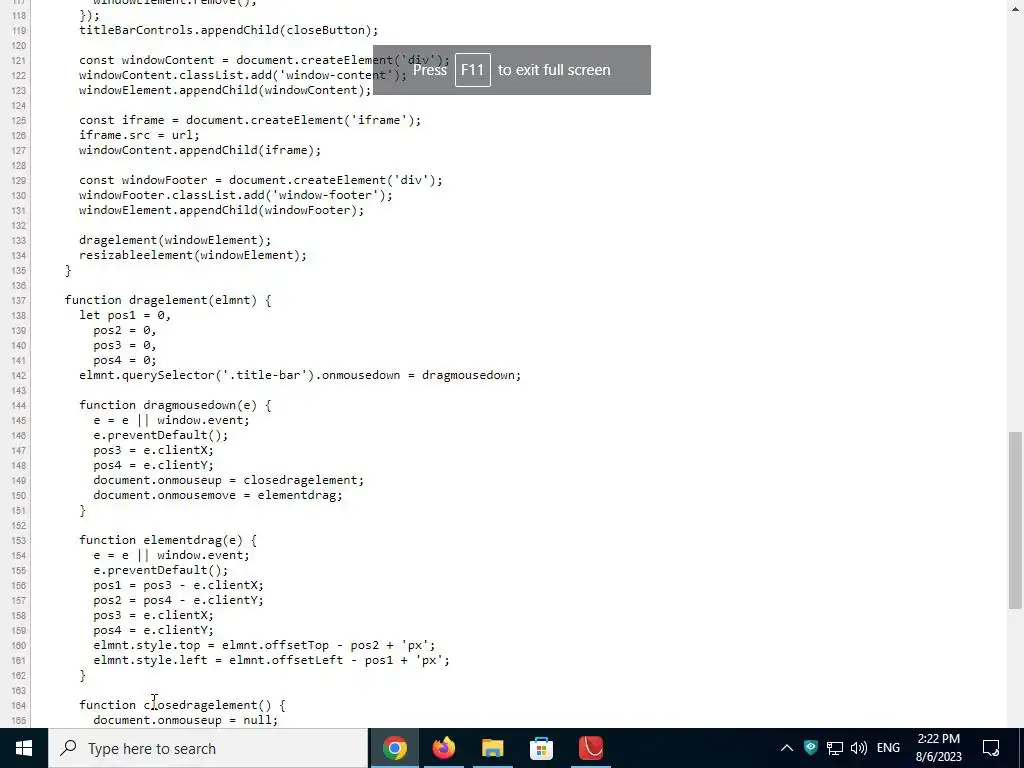This screenshot has width=1024, height=768.
Task: Switch the ENG input language
Action: point(888,748)
